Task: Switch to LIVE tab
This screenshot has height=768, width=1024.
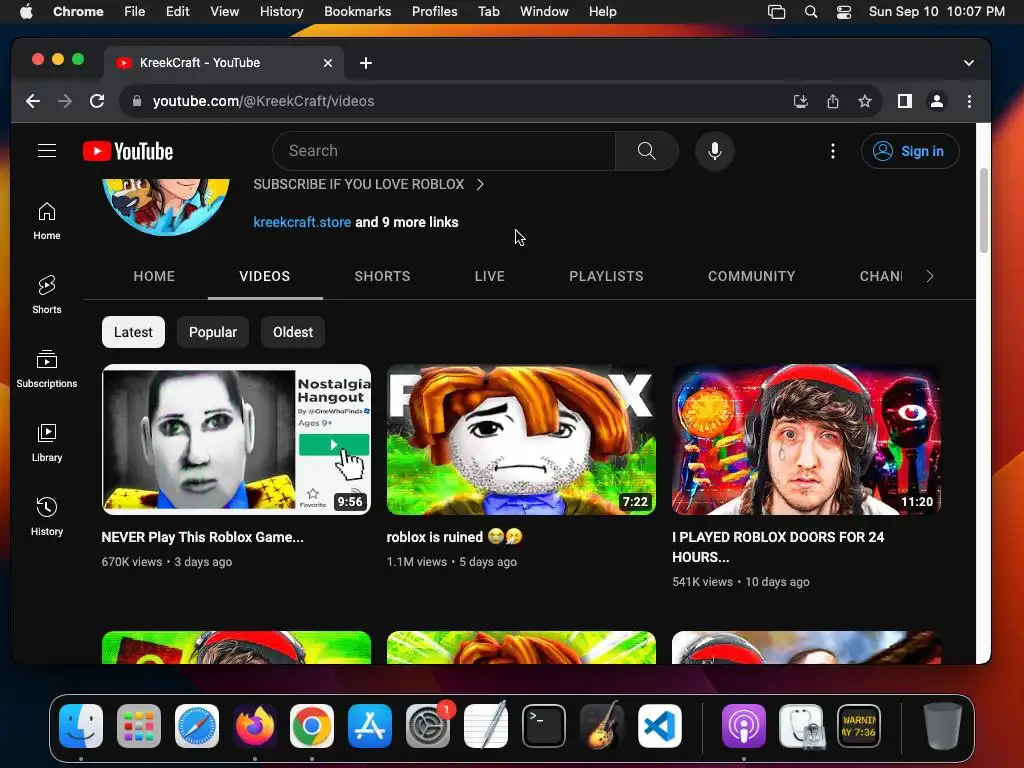Action: [x=490, y=276]
